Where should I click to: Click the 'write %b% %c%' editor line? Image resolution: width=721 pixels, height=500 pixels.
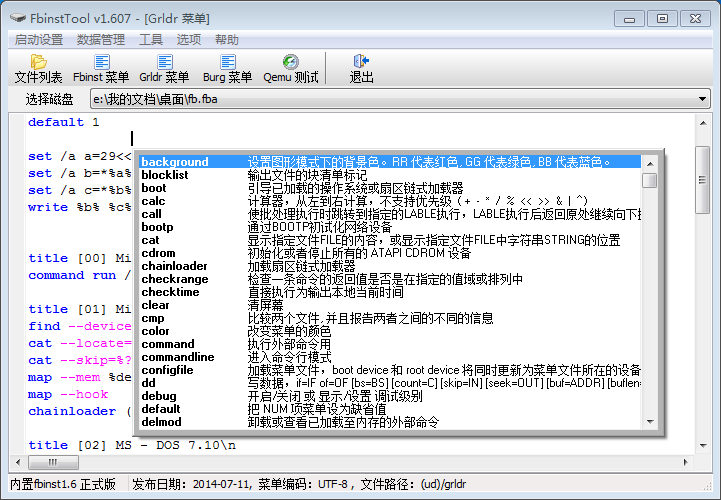point(80,207)
